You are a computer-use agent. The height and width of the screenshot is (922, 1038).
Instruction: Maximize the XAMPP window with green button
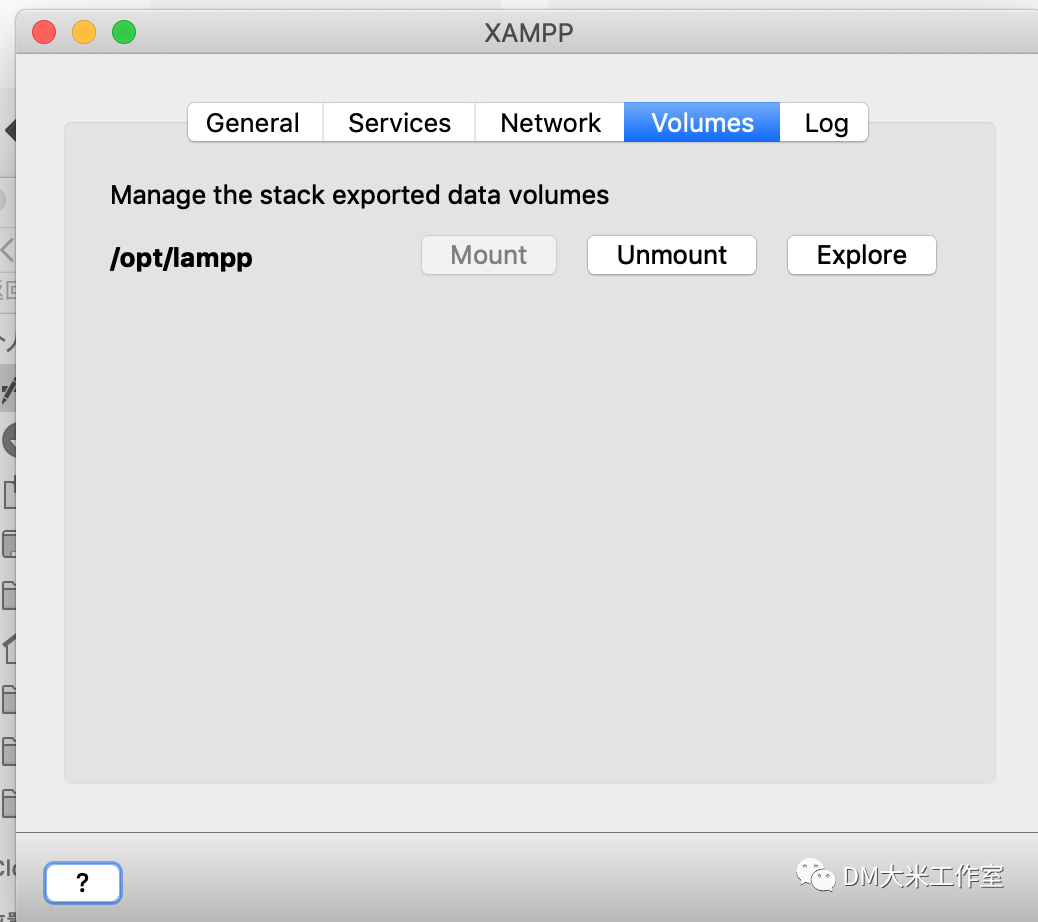pos(124,32)
